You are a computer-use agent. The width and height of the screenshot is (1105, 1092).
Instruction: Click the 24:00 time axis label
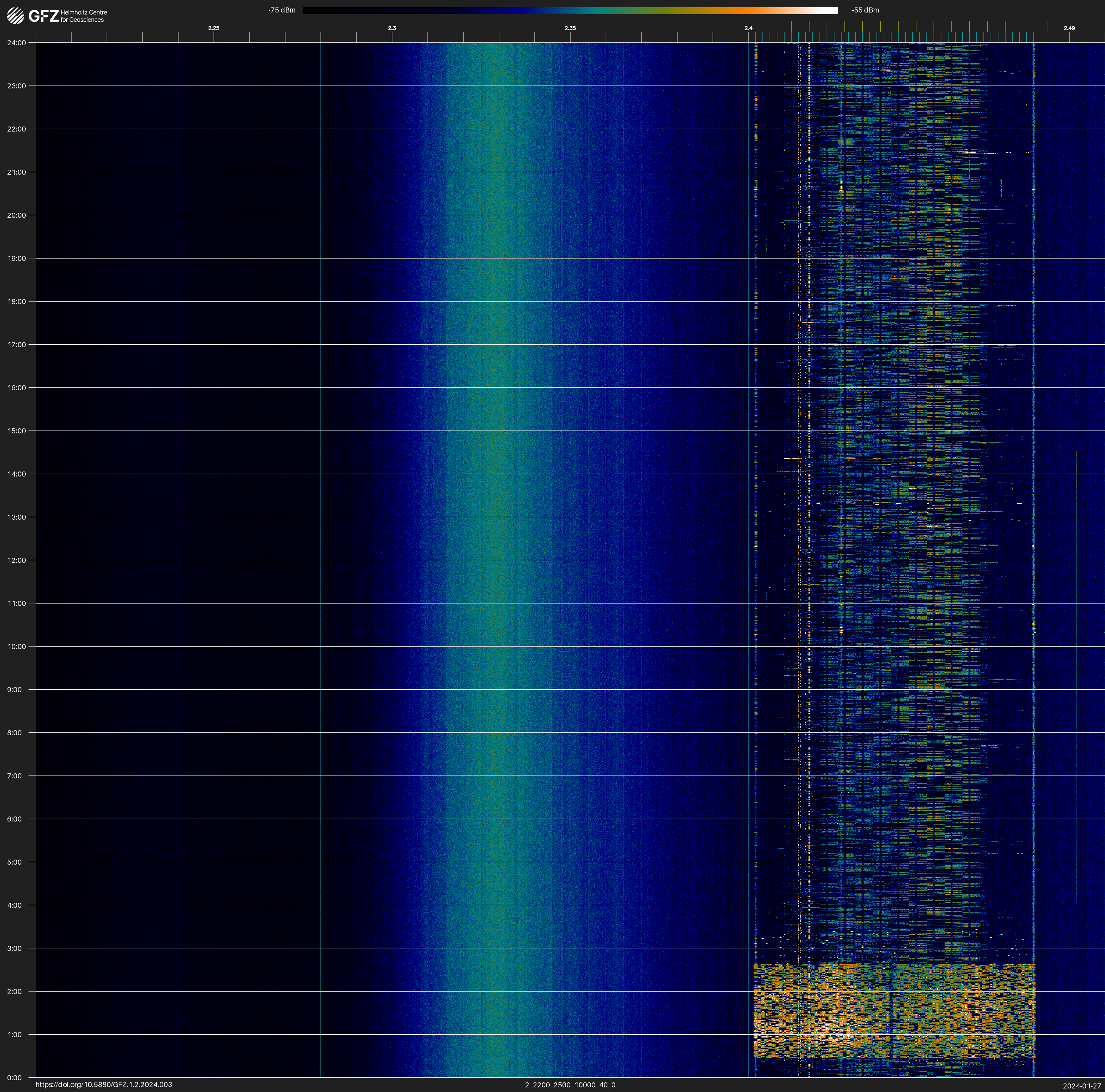tap(17, 43)
